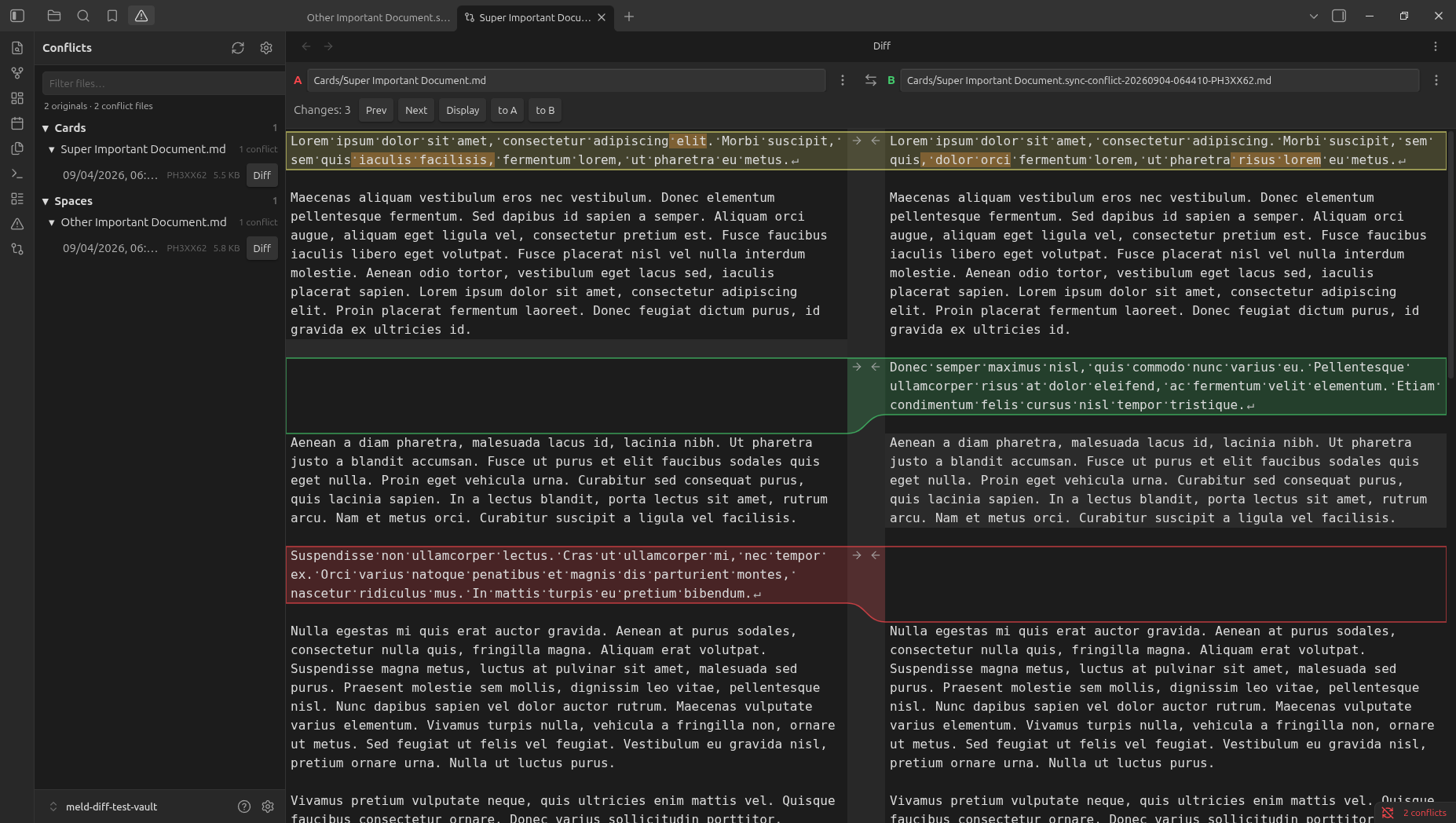This screenshot has height=823, width=1456.
Task: Open the tab list dropdown chevron
Action: (x=1314, y=16)
